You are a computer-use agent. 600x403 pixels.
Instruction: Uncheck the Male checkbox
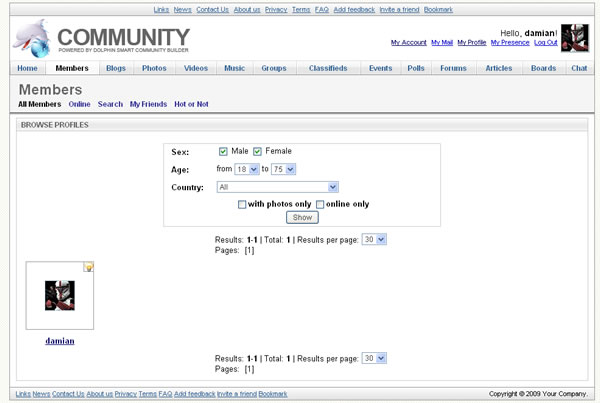point(223,151)
